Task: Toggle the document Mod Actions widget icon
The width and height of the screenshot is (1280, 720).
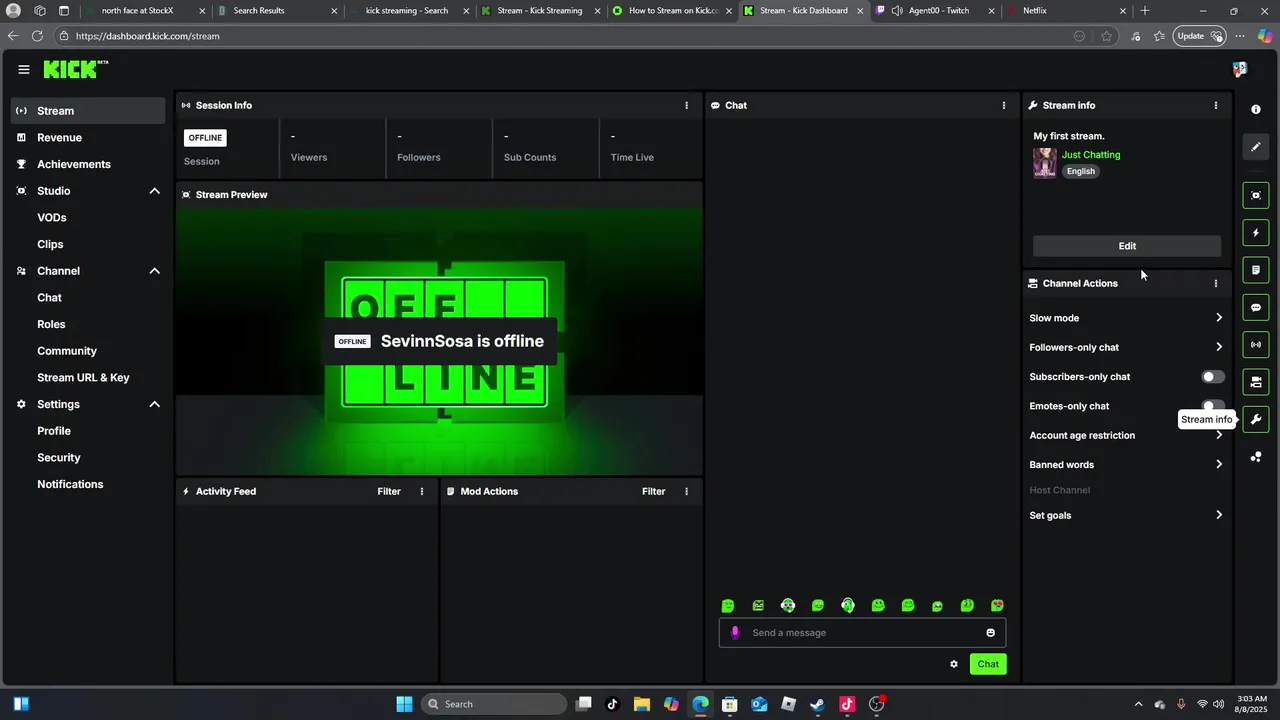Action: click(1256, 270)
